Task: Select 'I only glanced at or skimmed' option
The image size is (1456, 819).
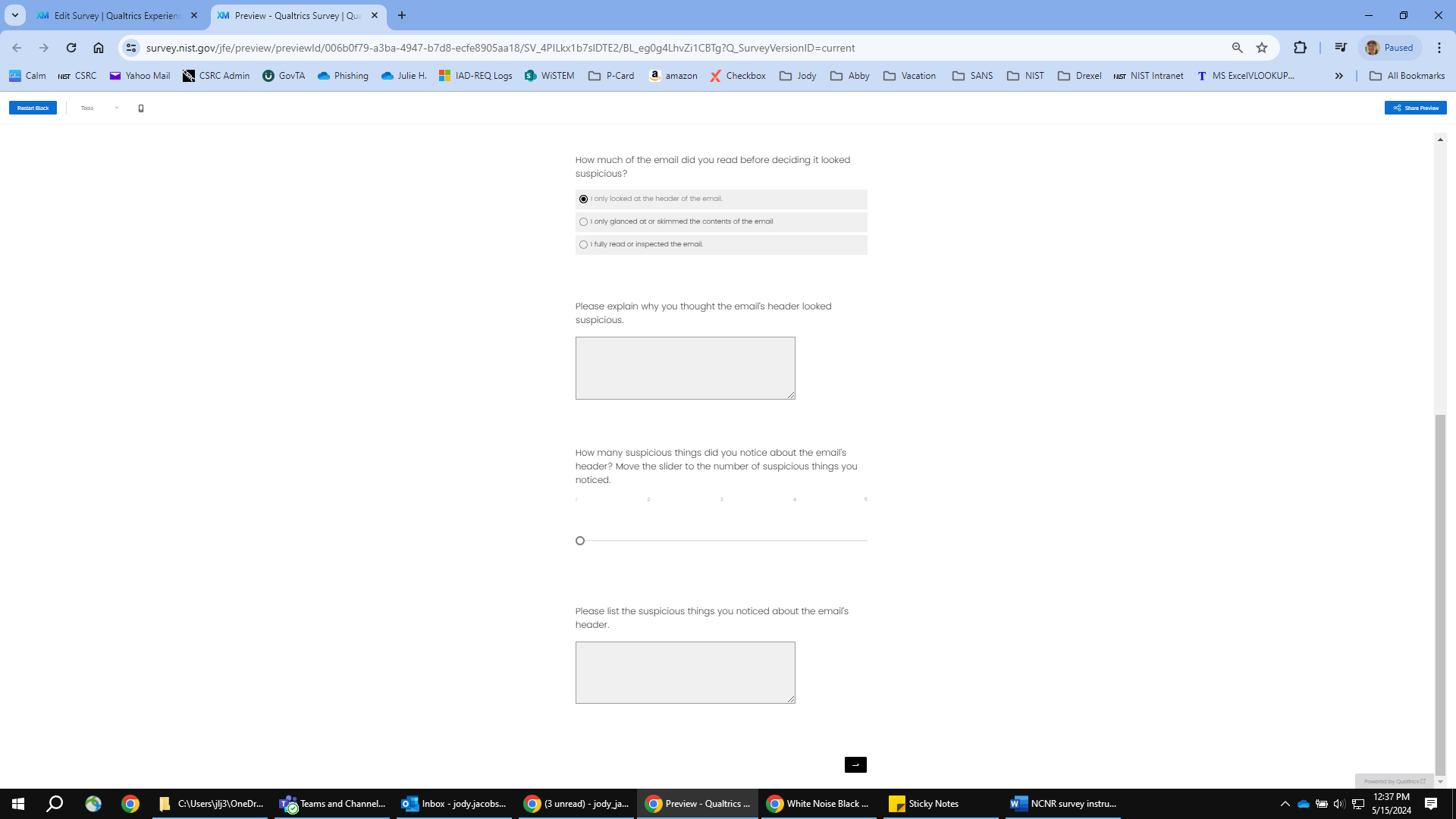Action: (x=583, y=222)
